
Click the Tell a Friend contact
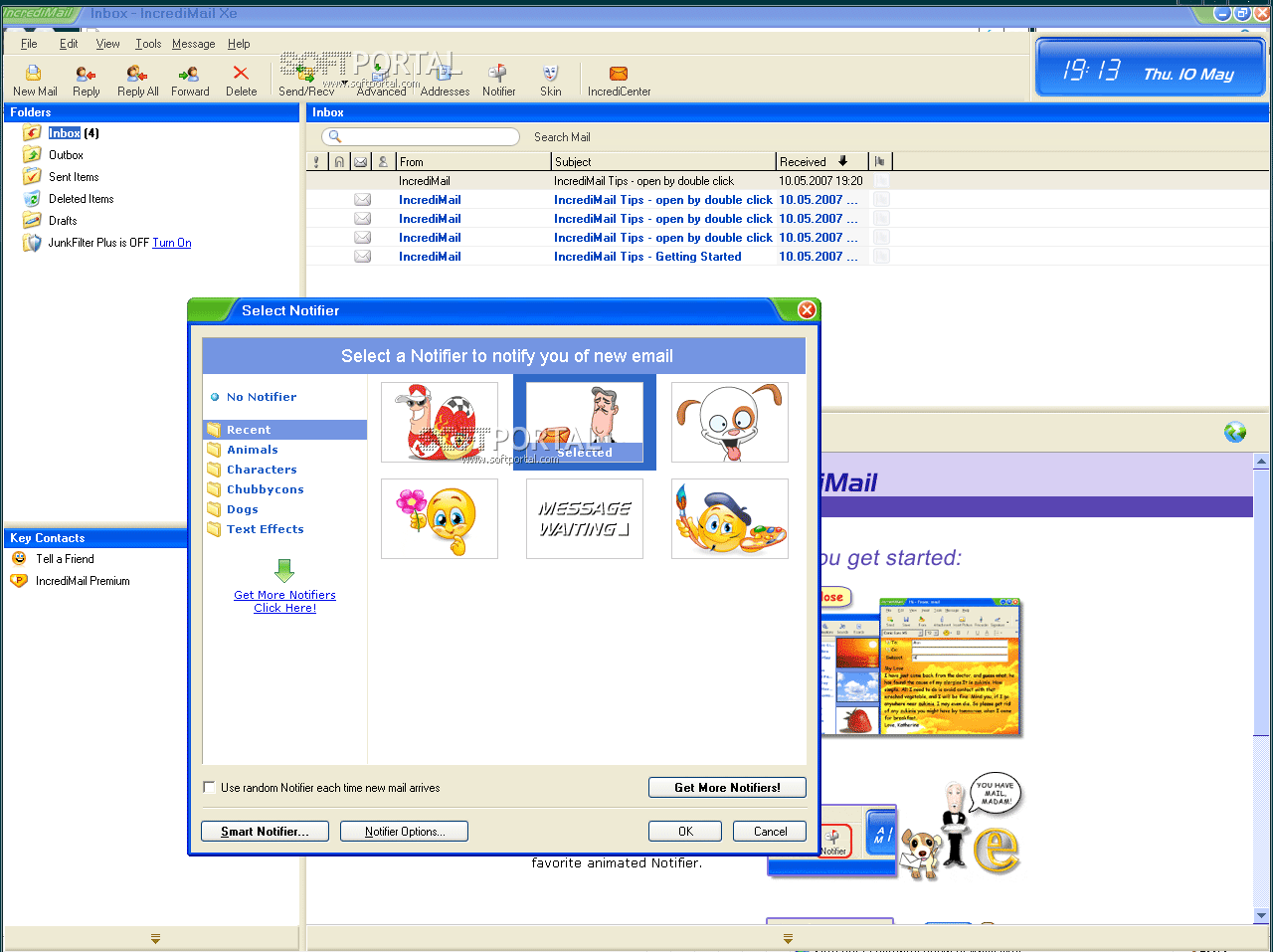(65, 559)
